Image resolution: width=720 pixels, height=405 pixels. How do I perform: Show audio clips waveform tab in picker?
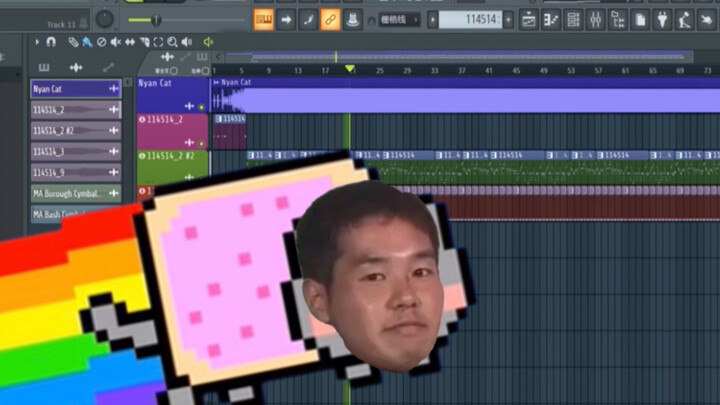76,68
